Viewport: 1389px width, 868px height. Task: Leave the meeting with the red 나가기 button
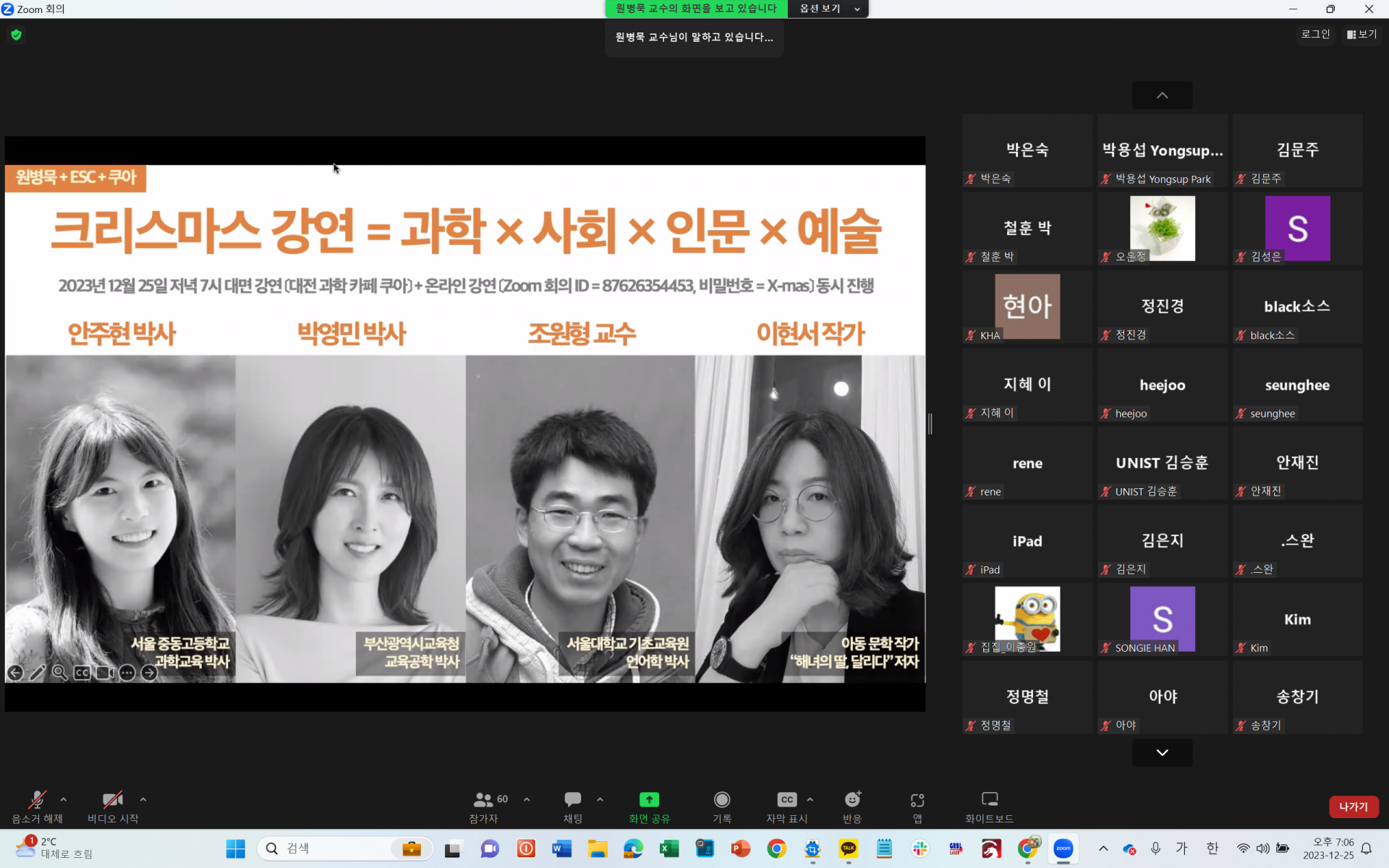[x=1353, y=807]
